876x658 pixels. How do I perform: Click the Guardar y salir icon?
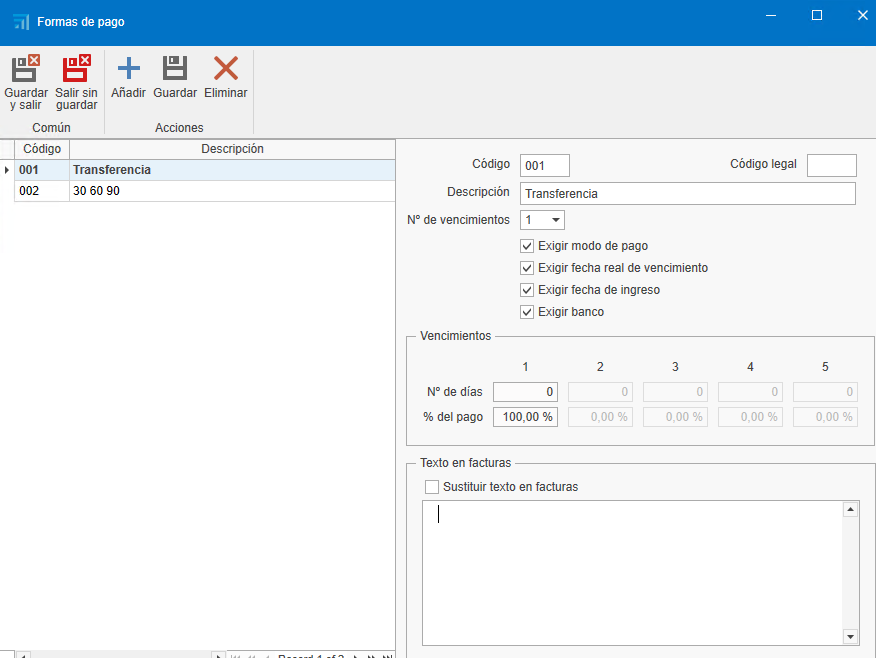(26, 68)
